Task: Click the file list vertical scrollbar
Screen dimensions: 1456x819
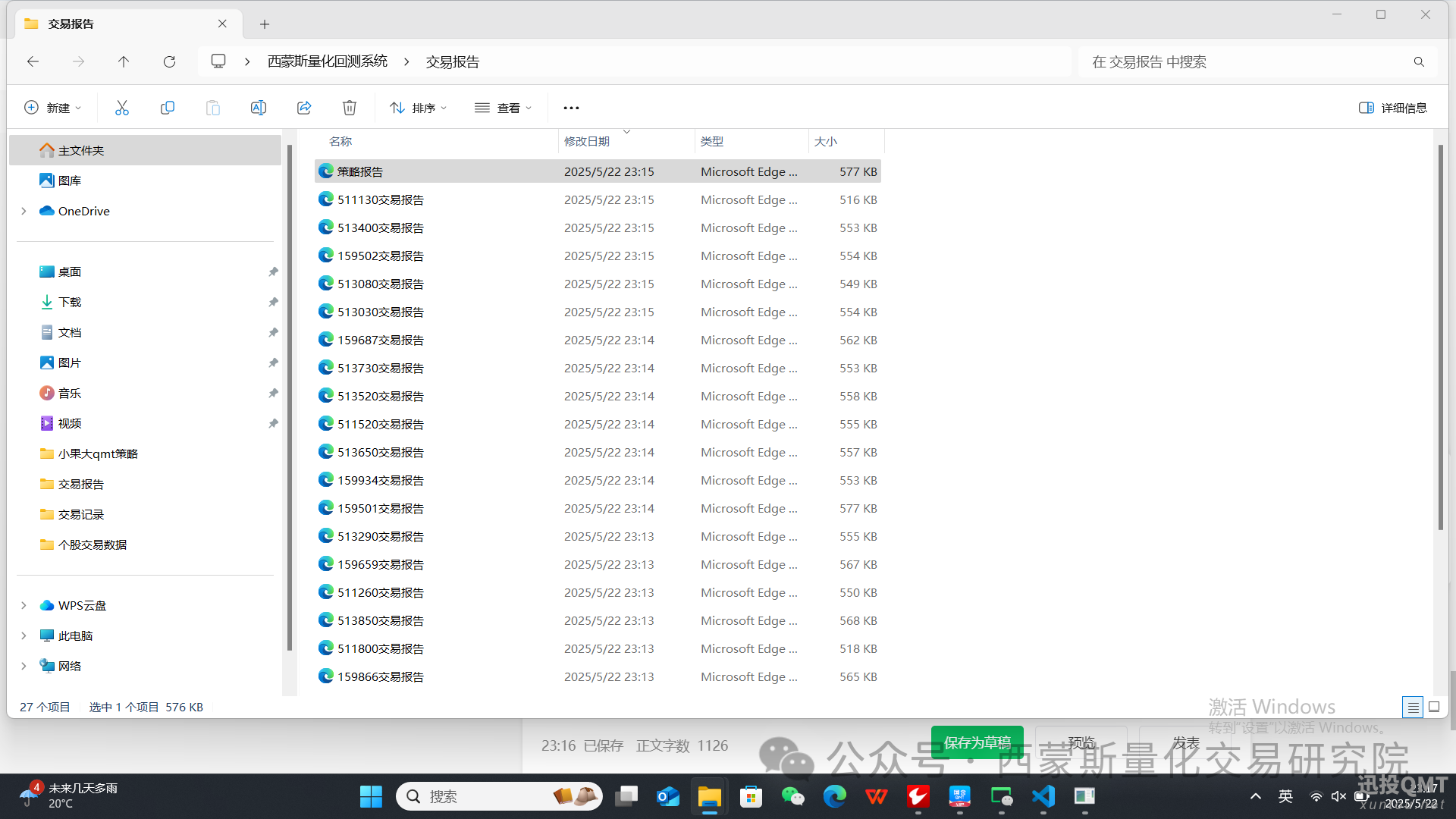Action: pyautogui.click(x=1440, y=337)
